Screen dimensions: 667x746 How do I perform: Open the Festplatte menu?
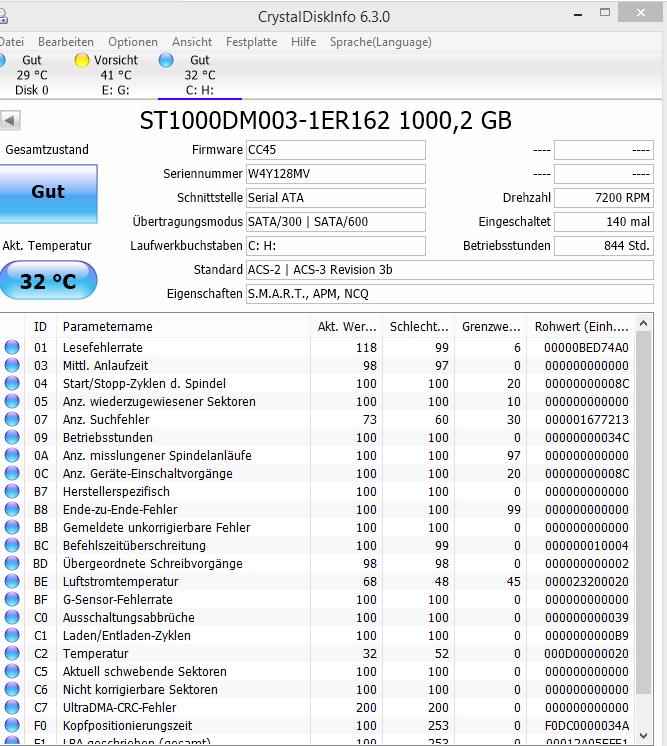pos(251,42)
